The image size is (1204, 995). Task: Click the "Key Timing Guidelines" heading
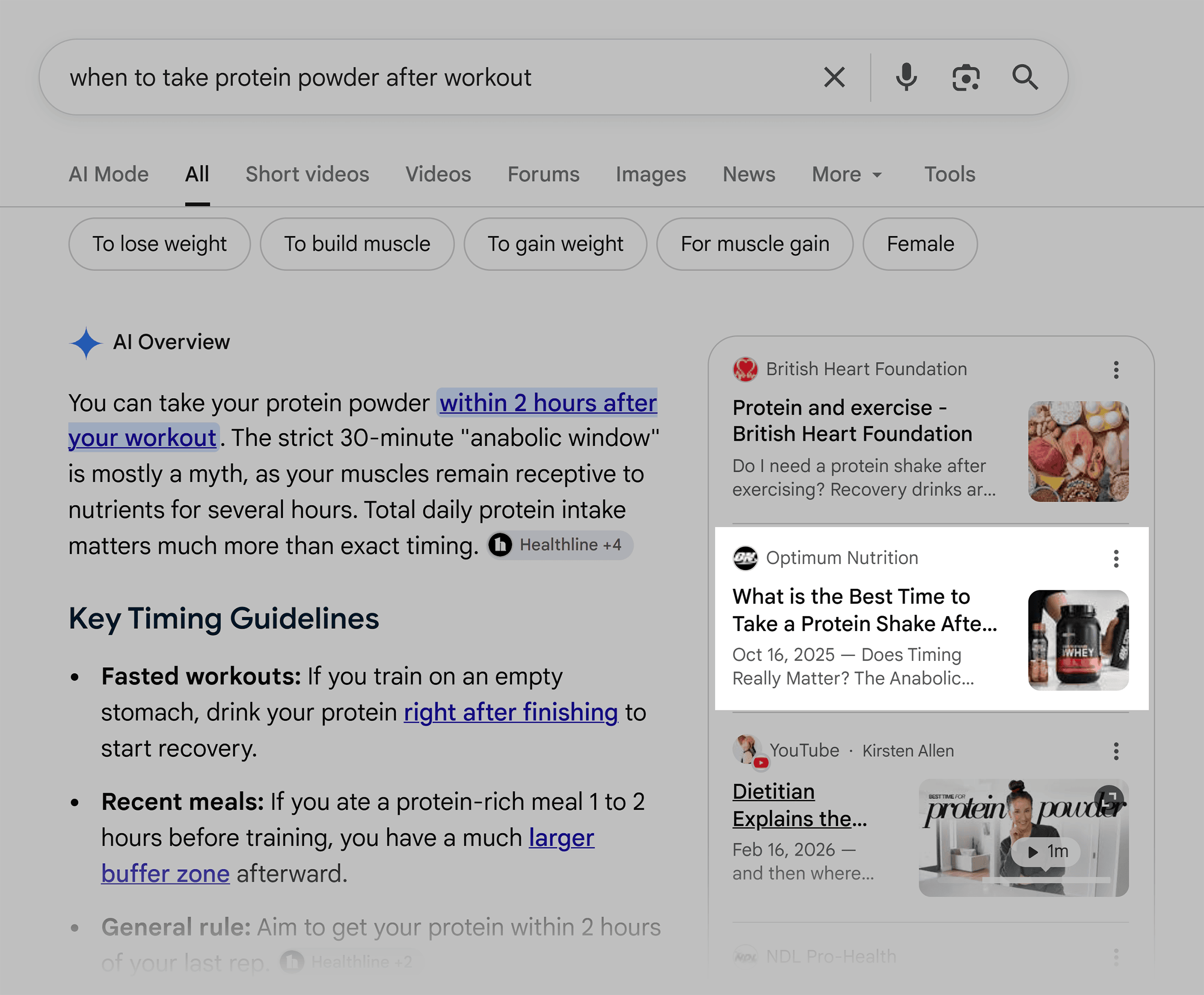point(223,619)
